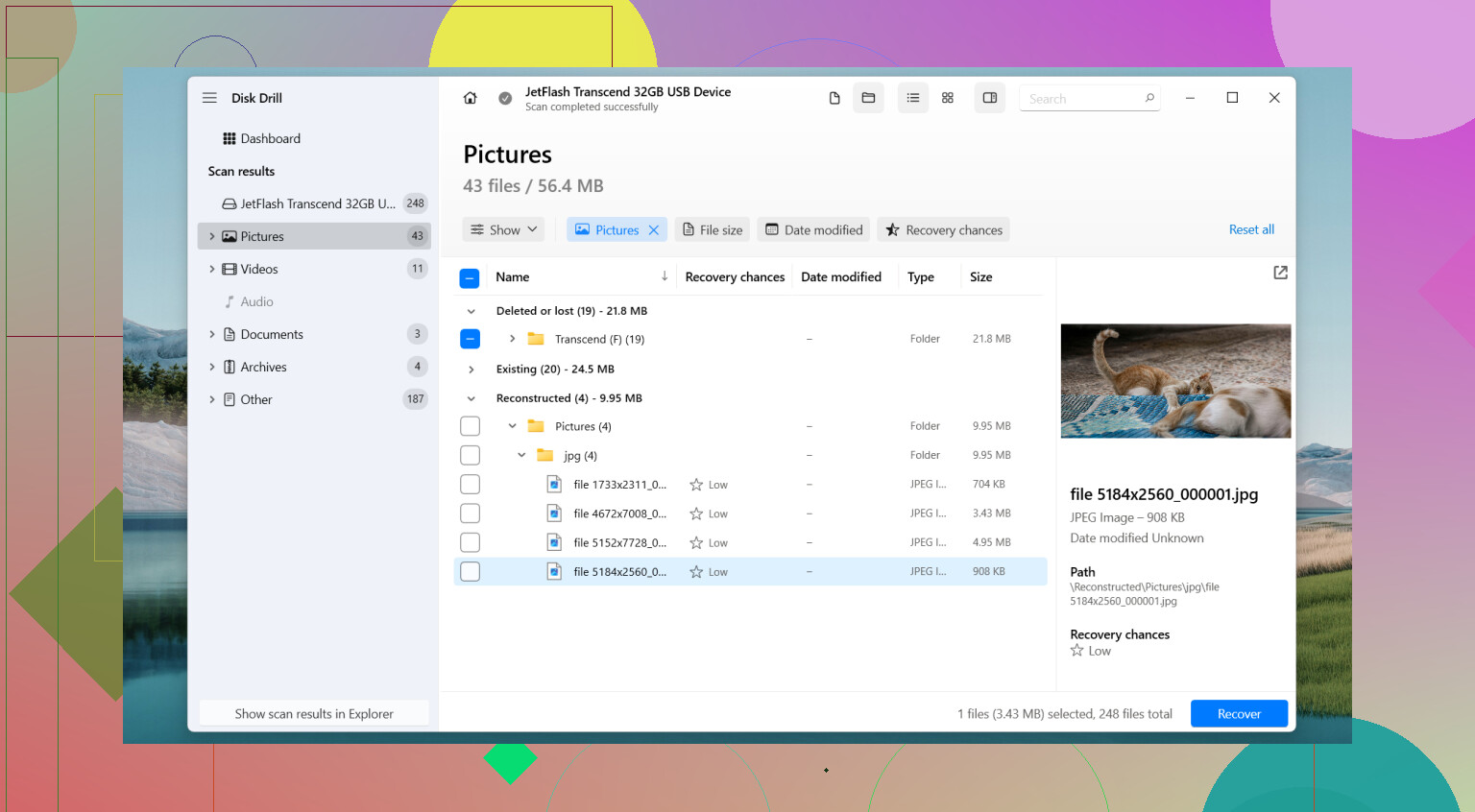The height and width of the screenshot is (812, 1475).
Task: Toggle the preview panel icon
Action: coord(990,98)
